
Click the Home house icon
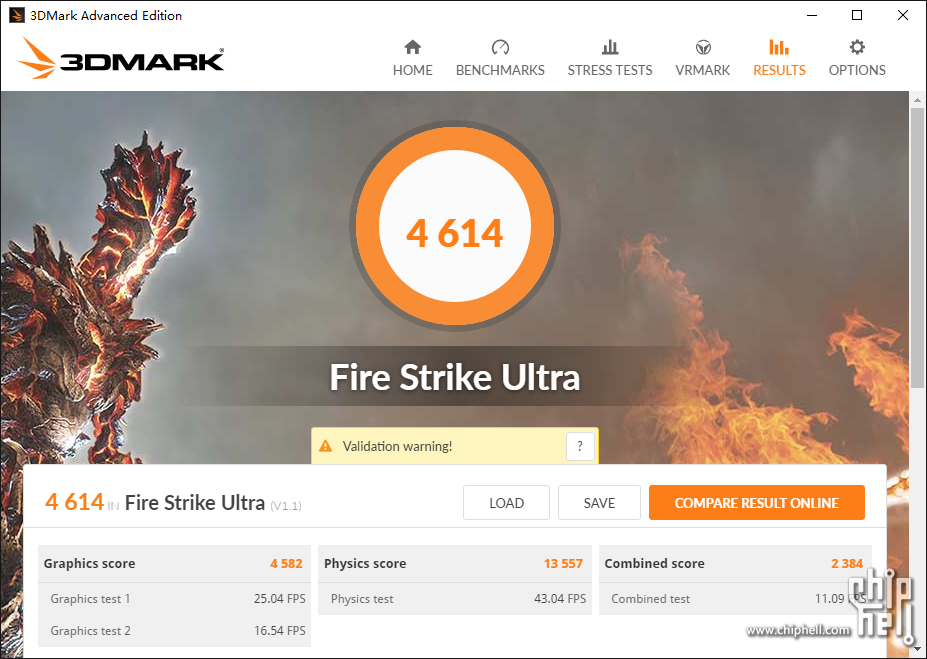(413, 47)
